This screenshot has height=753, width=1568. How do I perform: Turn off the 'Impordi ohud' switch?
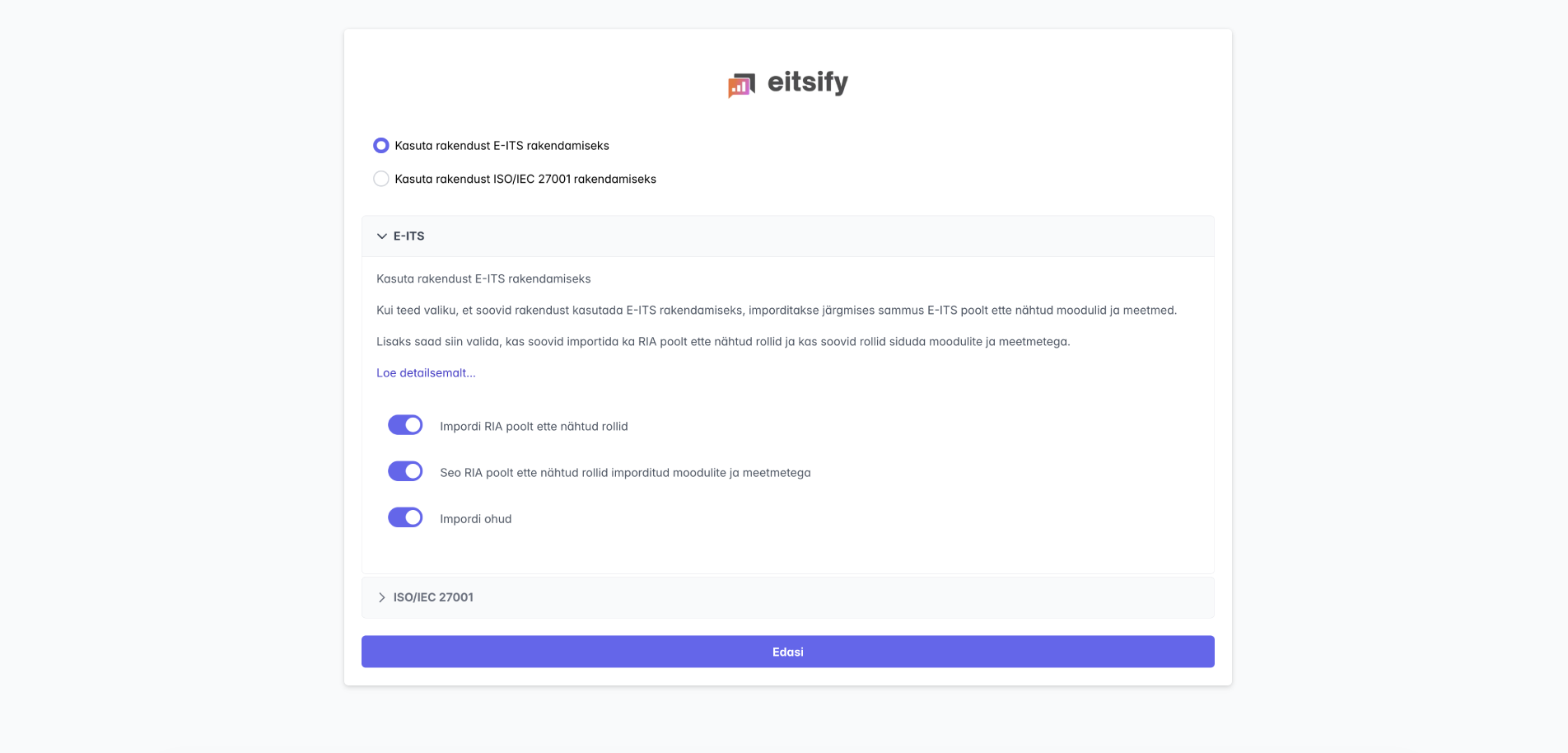pyautogui.click(x=405, y=517)
